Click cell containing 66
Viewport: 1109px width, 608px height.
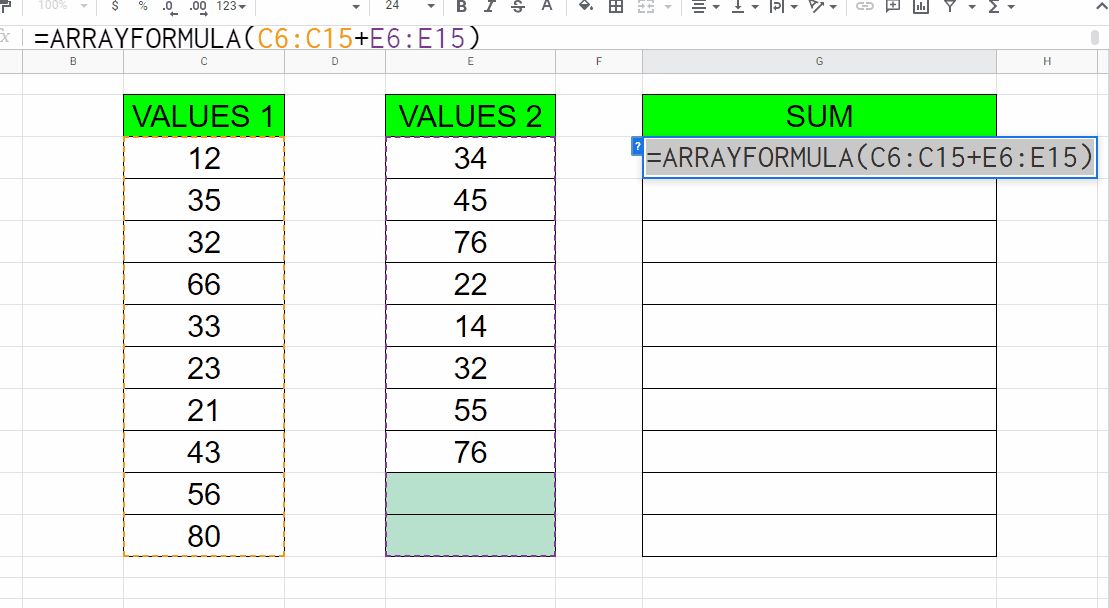pos(204,284)
